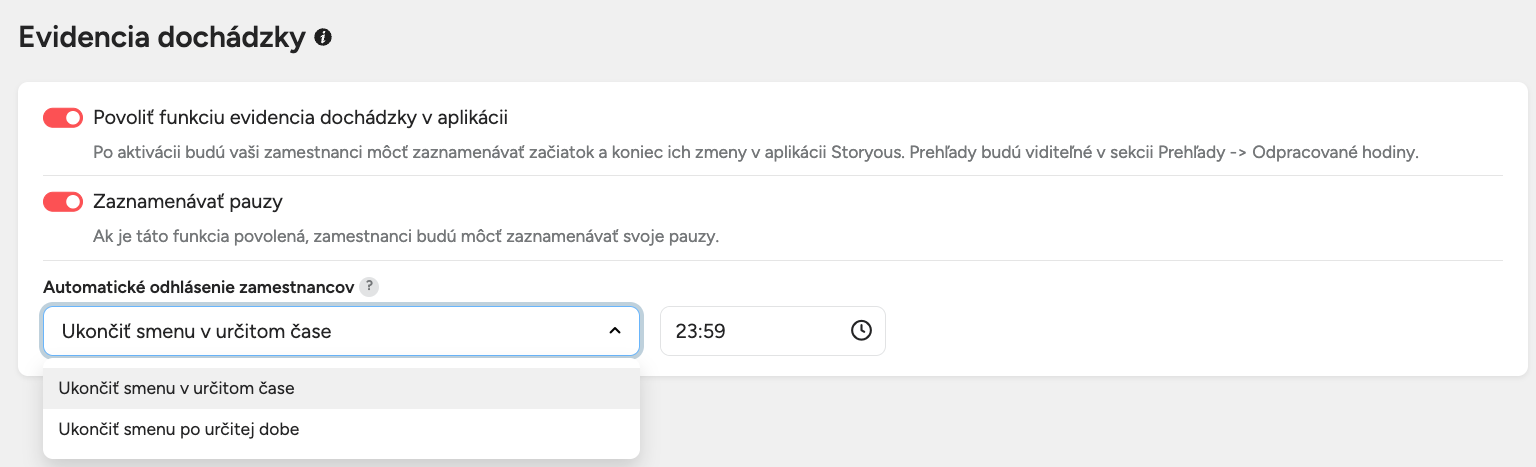Collapse dropdown using the chevron arrow
1536x467 pixels.
click(x=614, y=330)
